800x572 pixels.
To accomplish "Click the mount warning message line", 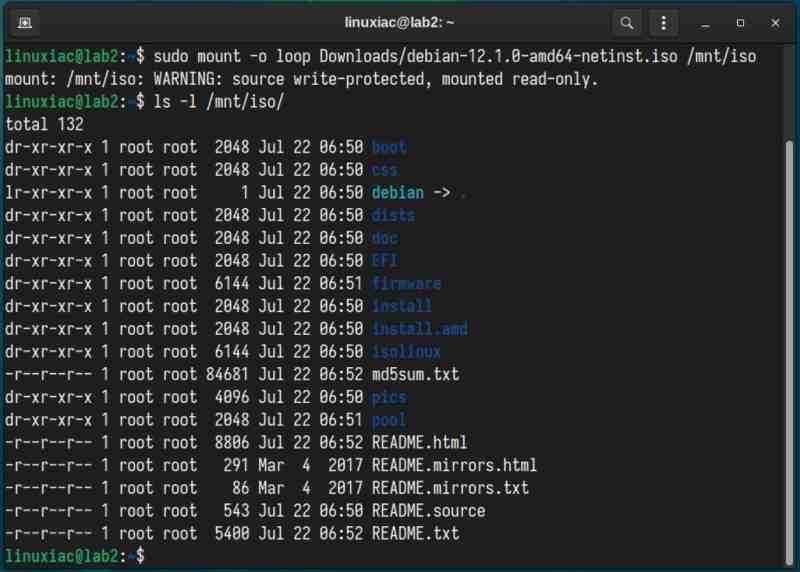I will coord(300,79).
